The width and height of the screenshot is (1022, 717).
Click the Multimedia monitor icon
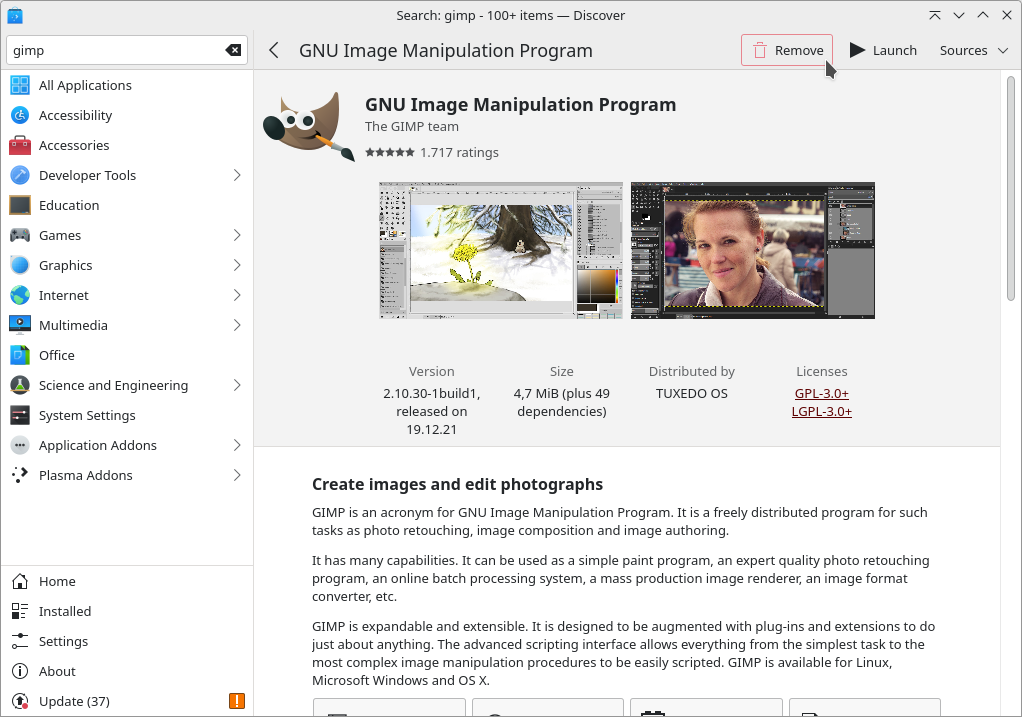[x=20, y=325]
